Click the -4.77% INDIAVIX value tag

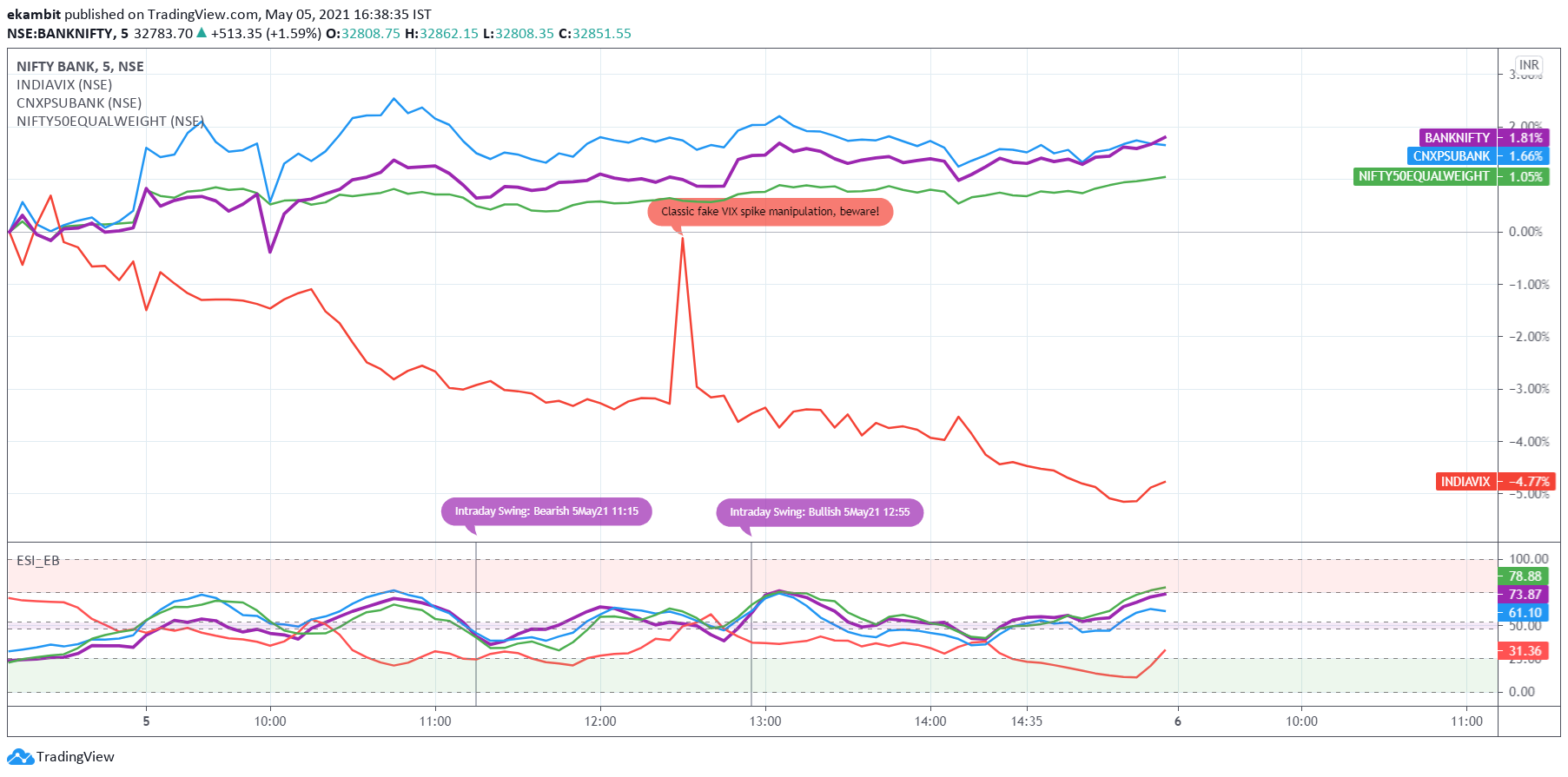(1527, 482)
